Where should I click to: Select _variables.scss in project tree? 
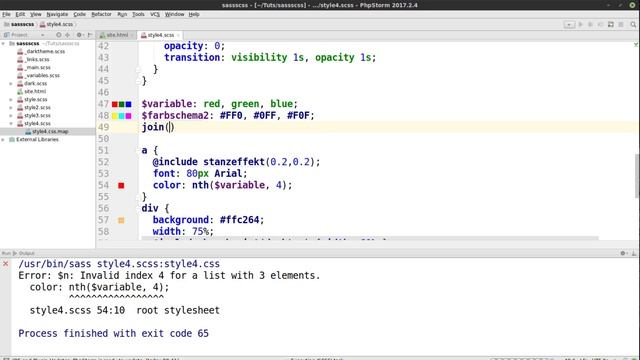click(x=42, y=76)
